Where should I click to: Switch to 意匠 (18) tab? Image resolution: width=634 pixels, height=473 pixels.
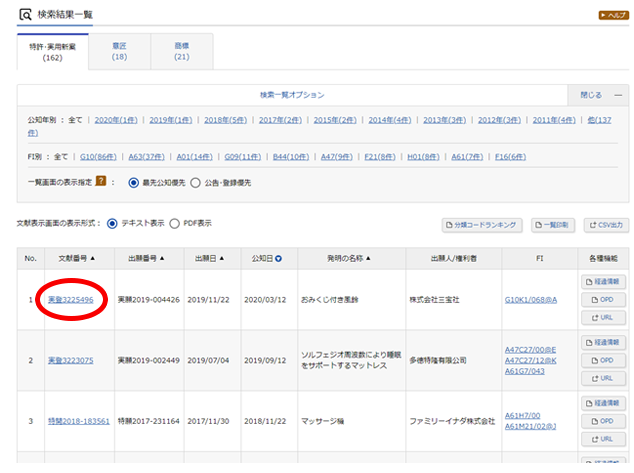pos(119,51)
